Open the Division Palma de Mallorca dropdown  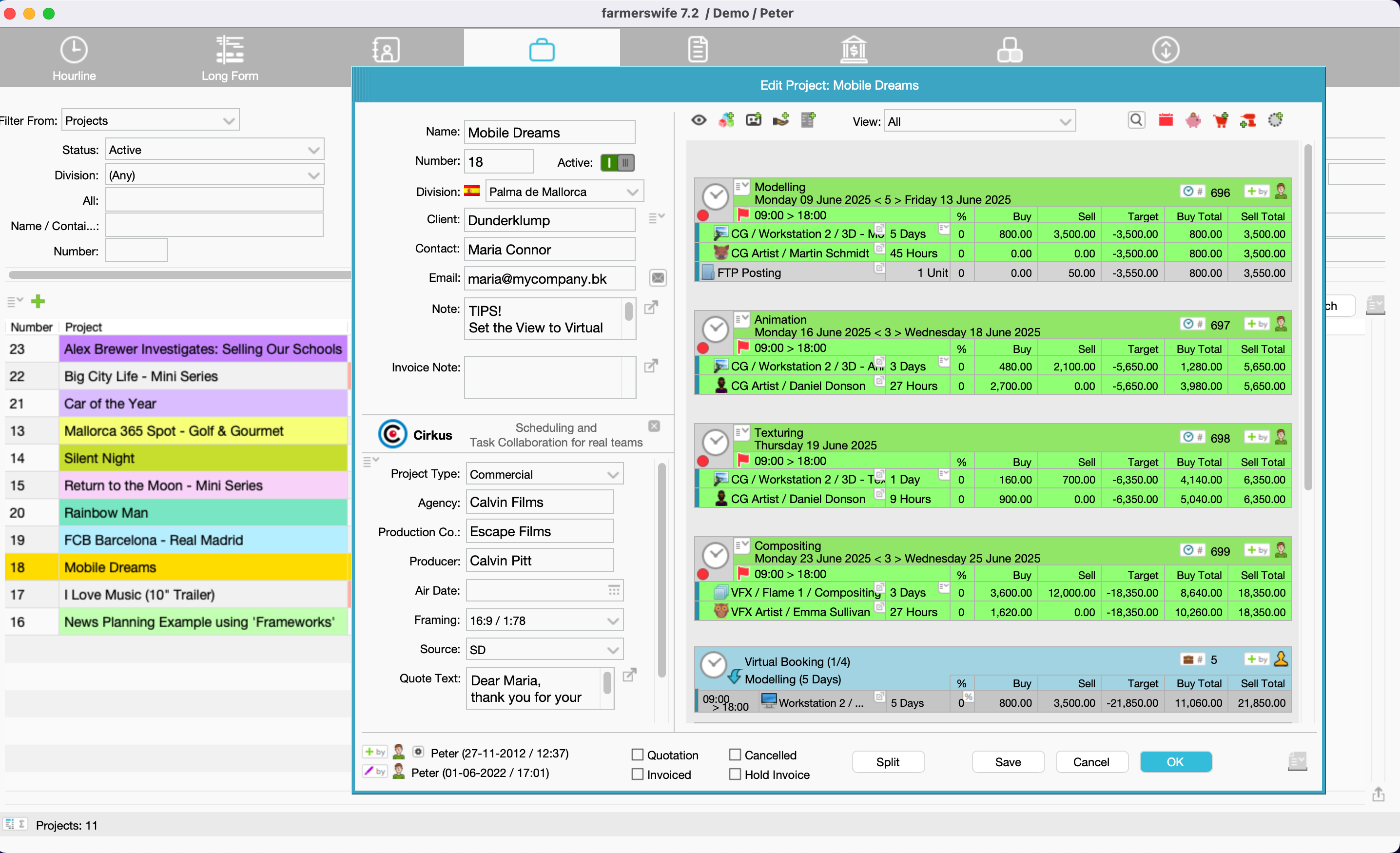564,192
